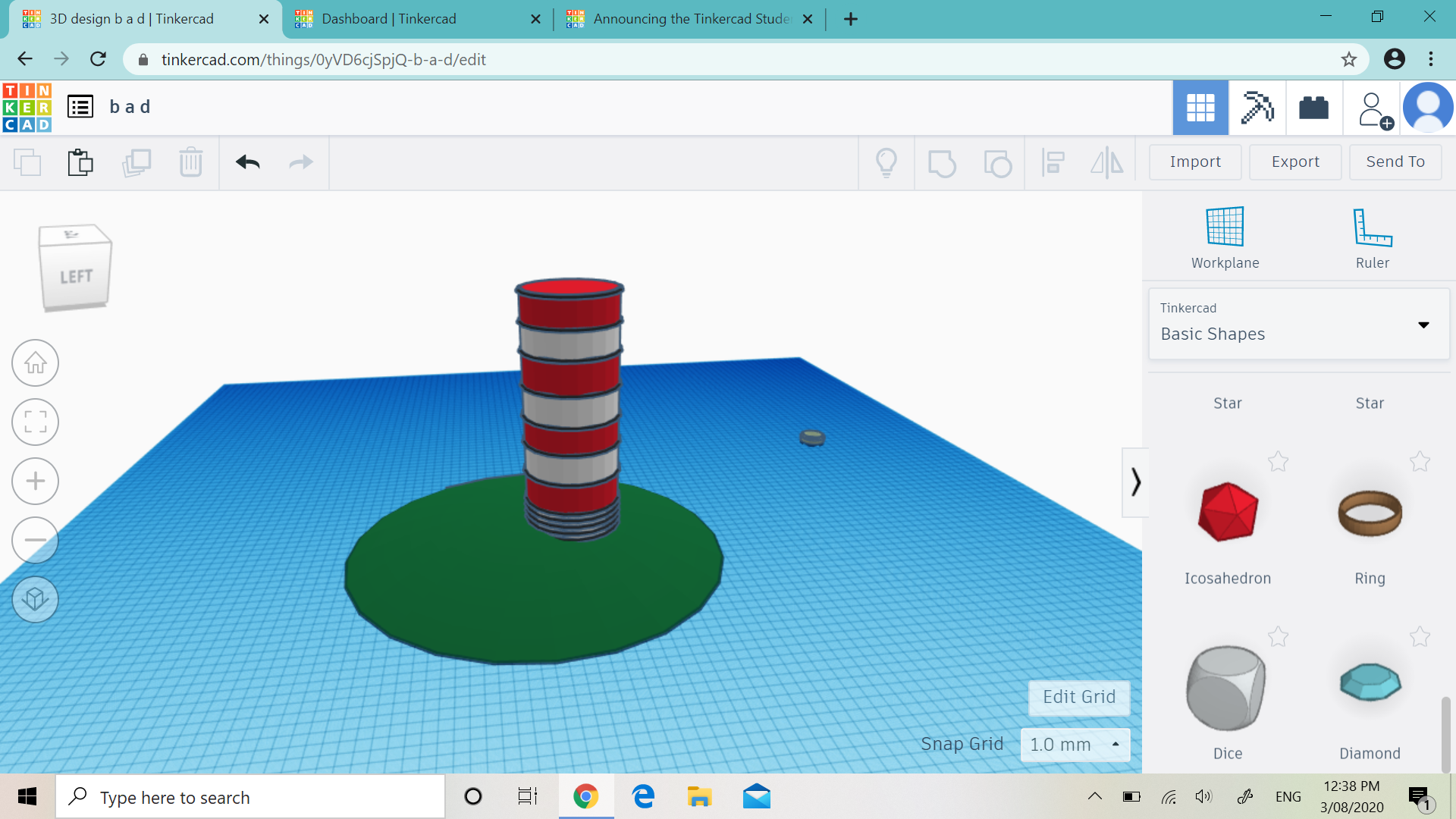Close the Dashboard | Tinkercad tab
The image size is (1456, 819).
click(x=535, y=19)
